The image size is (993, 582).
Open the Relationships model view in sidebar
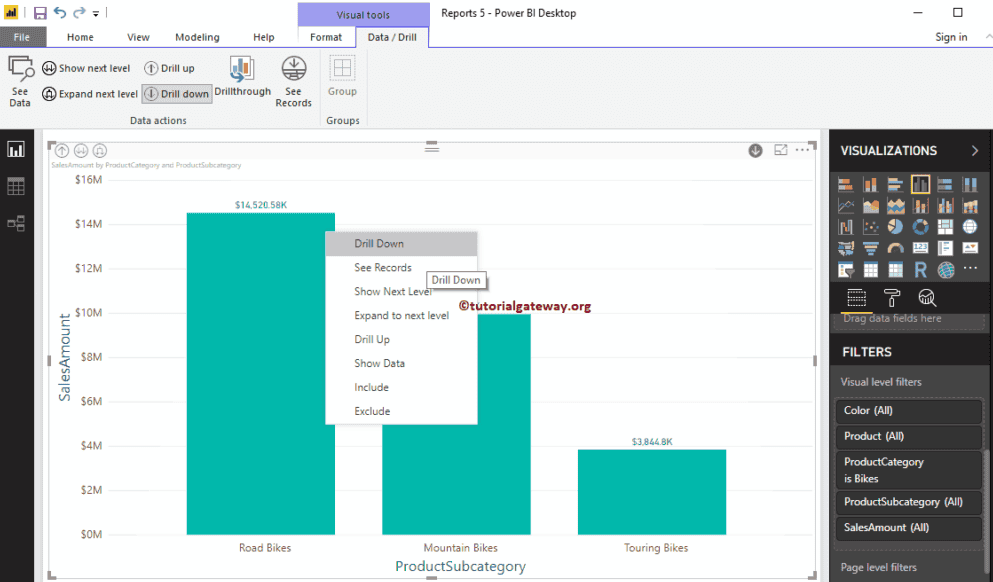coord(16,224)
